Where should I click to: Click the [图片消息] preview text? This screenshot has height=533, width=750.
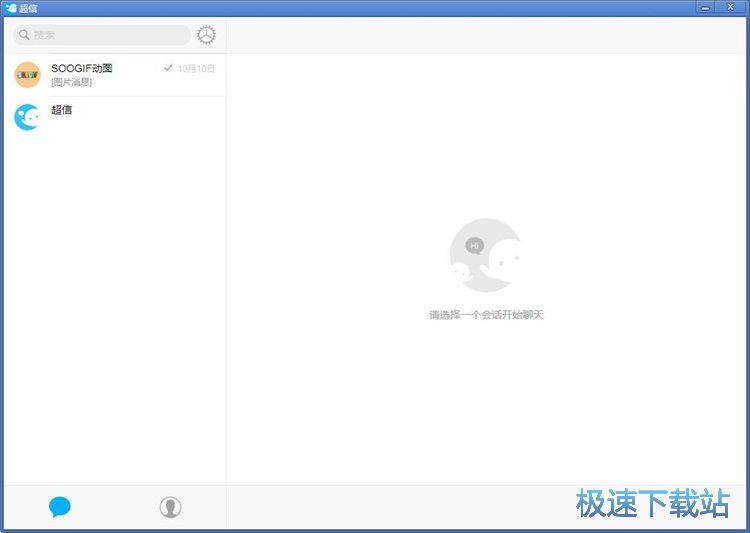point(71,82)
